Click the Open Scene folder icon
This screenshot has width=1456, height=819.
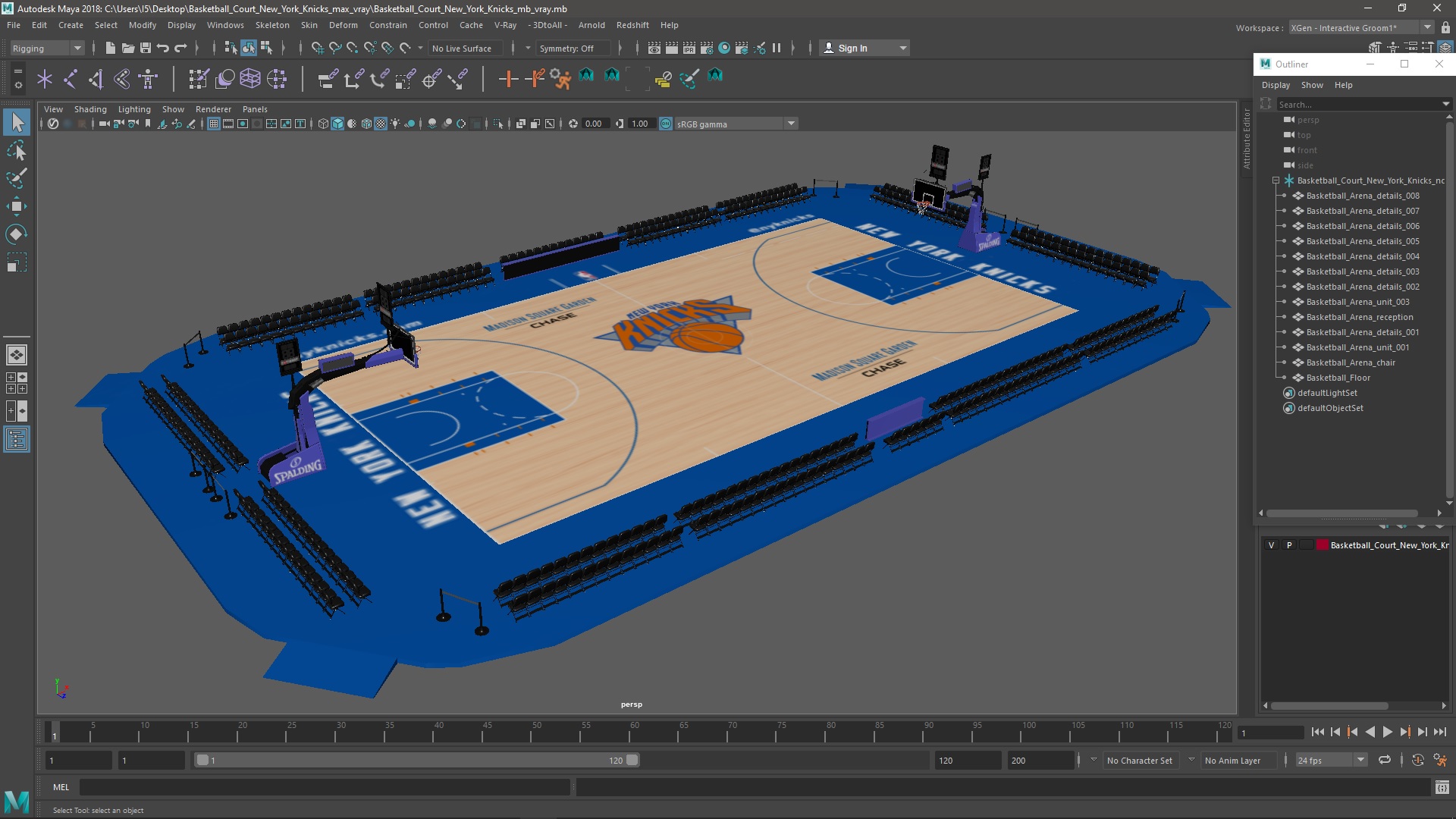tap(127, 48)
